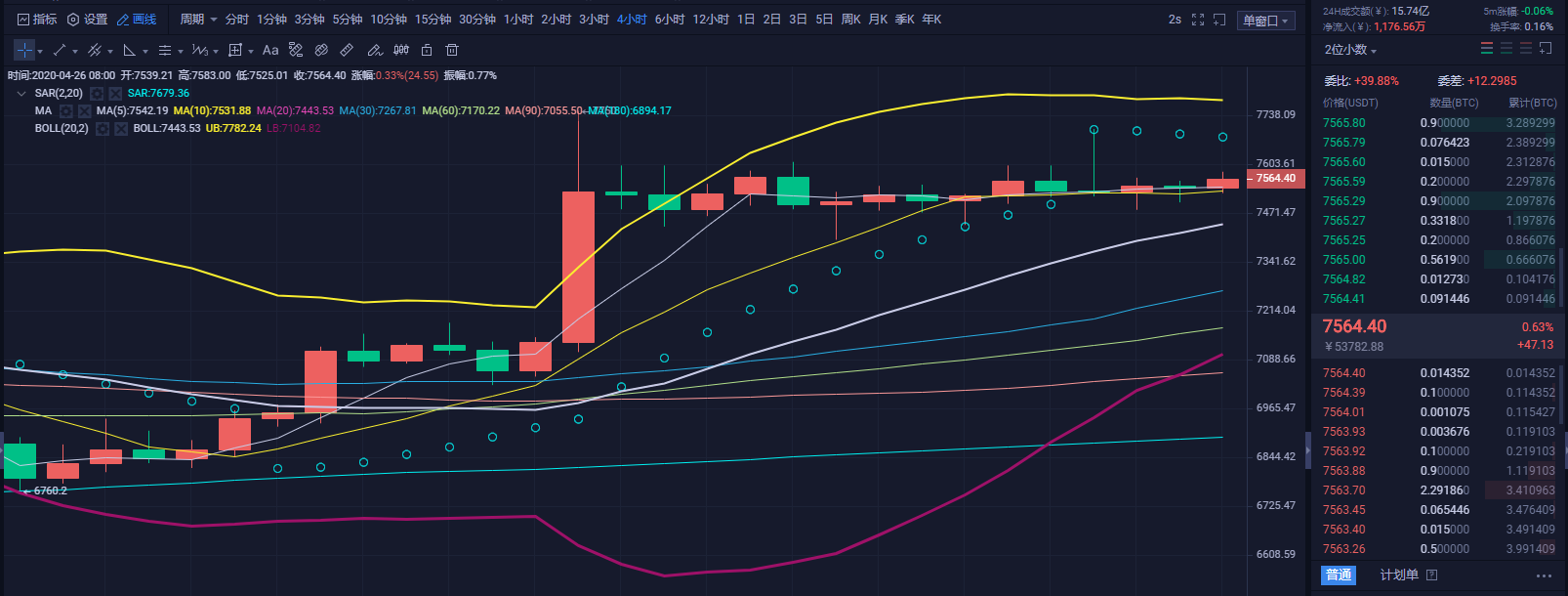Switch chart to 1分钟 interval
1568x596 pixels.
271,20
